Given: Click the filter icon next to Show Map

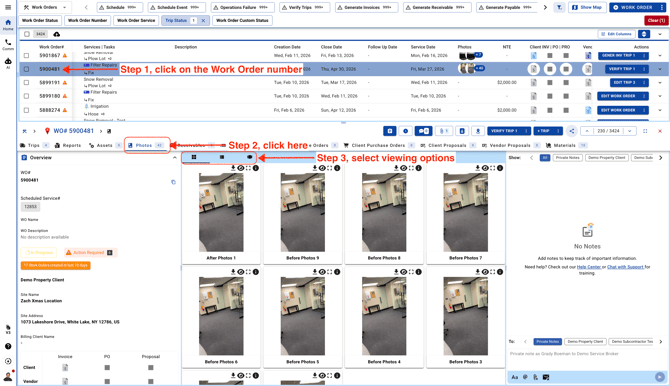Looking at the screenshot, I should [559, 7].
